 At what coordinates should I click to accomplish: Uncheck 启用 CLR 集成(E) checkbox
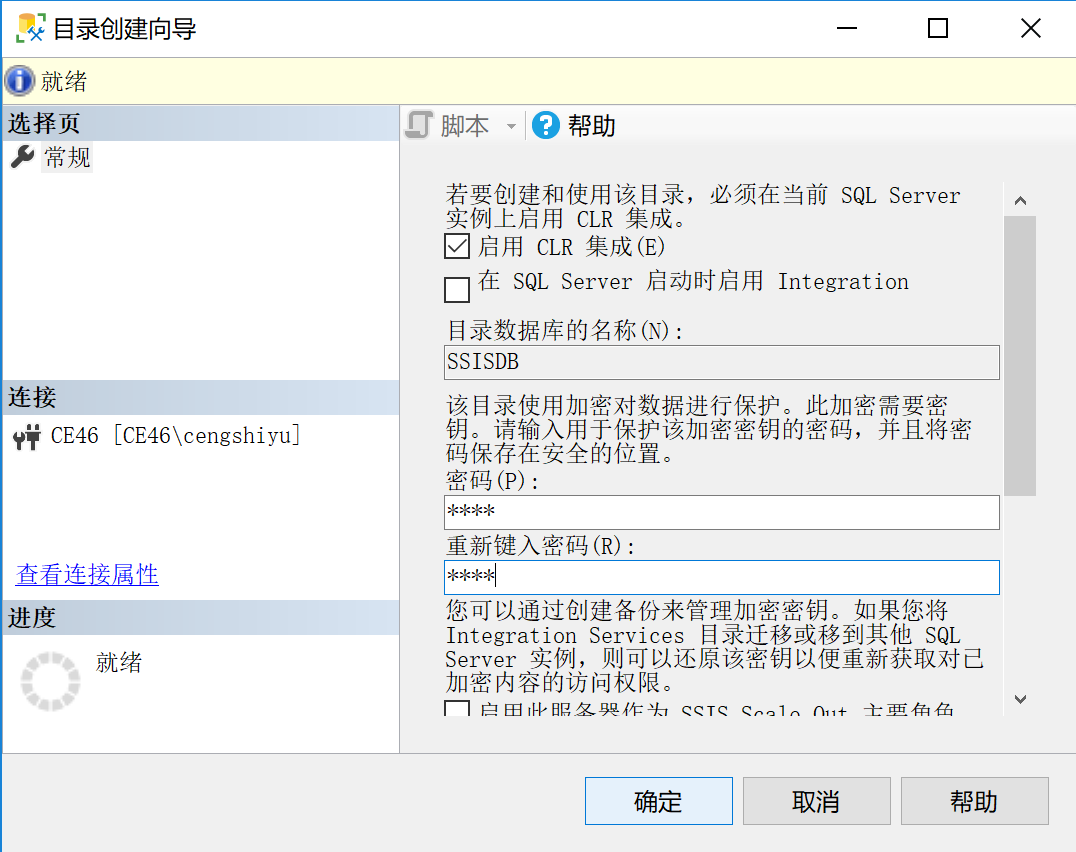[x=457, y=246]
